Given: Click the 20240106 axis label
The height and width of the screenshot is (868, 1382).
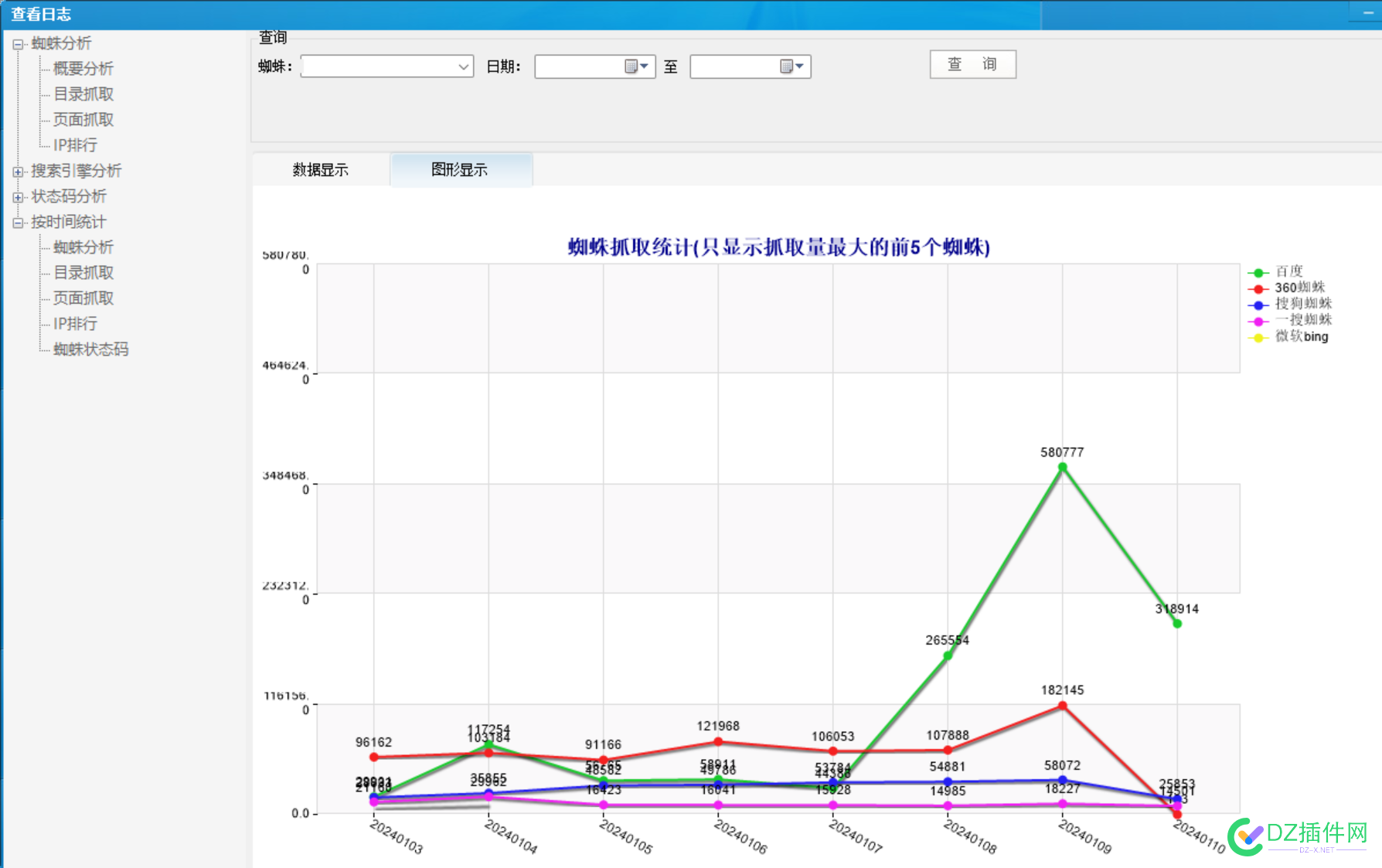Looking at the screenshot, I should (740, 837).
